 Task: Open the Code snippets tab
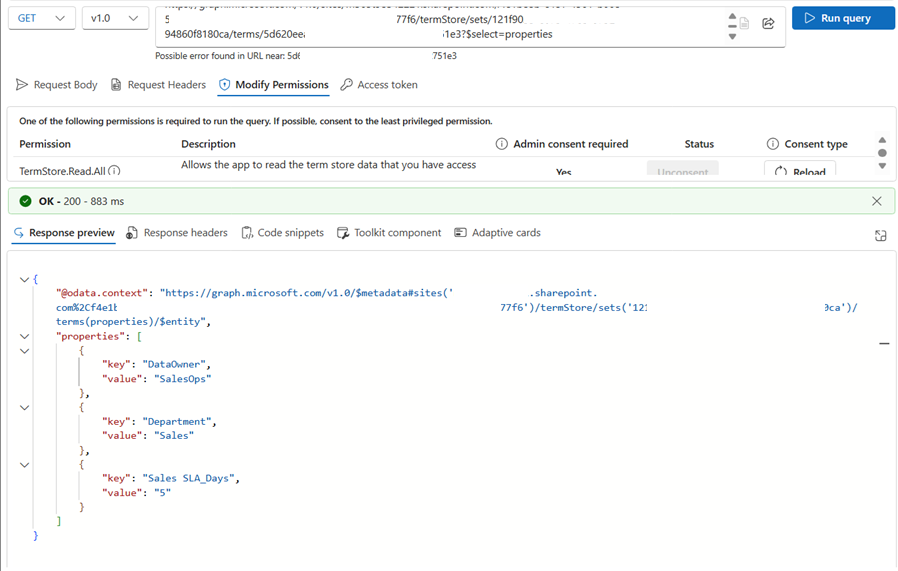(282, 233)
